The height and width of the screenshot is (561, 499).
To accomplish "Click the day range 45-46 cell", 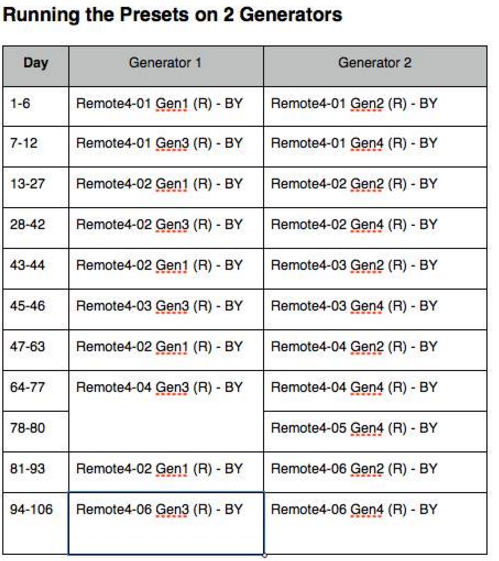I will 36,309.
